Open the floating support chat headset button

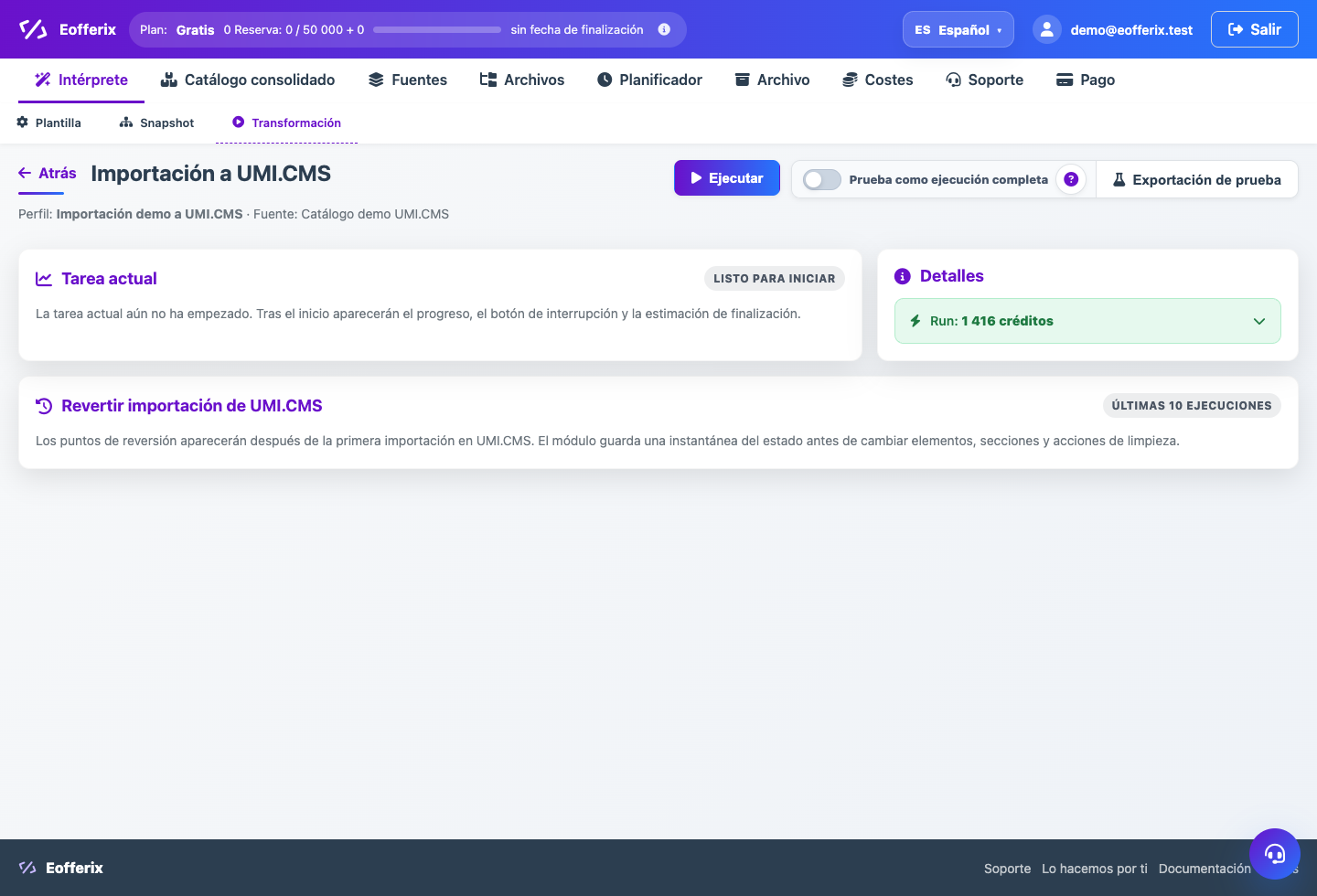[x=1275, y=854]
